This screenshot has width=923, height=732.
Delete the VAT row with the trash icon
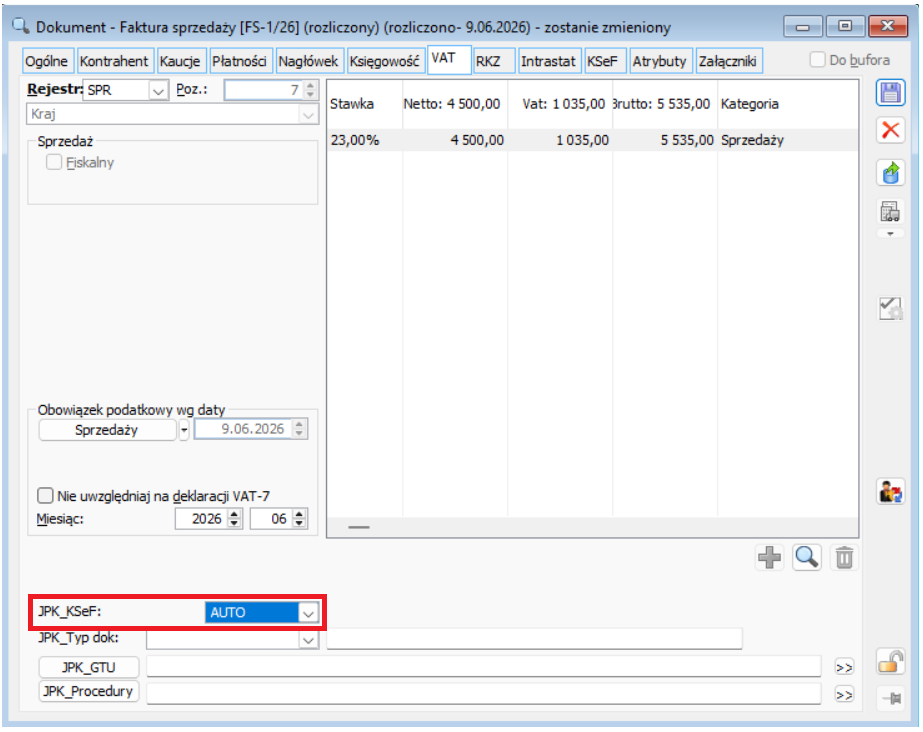(844, 557)
